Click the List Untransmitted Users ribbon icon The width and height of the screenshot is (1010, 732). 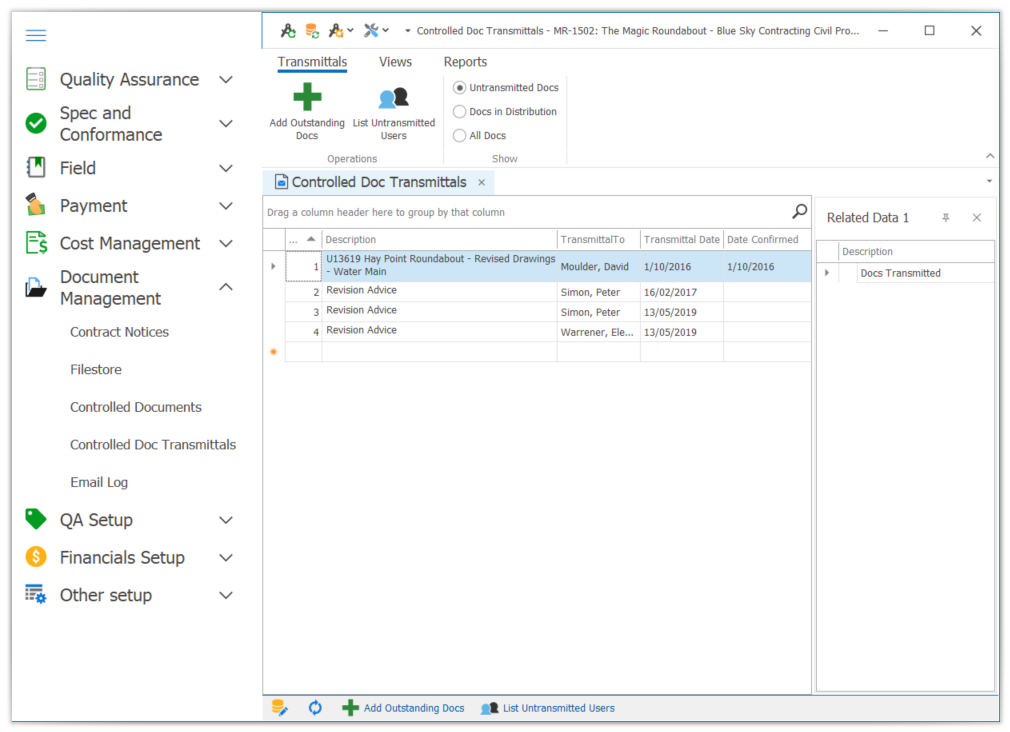tap(394, 98)
